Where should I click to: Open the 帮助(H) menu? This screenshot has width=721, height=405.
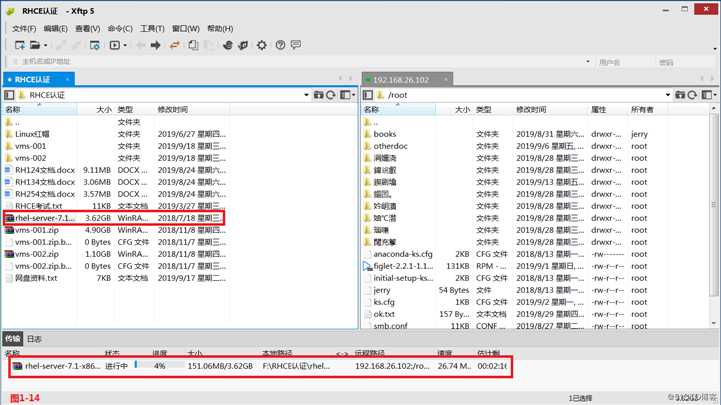[220, 29]
